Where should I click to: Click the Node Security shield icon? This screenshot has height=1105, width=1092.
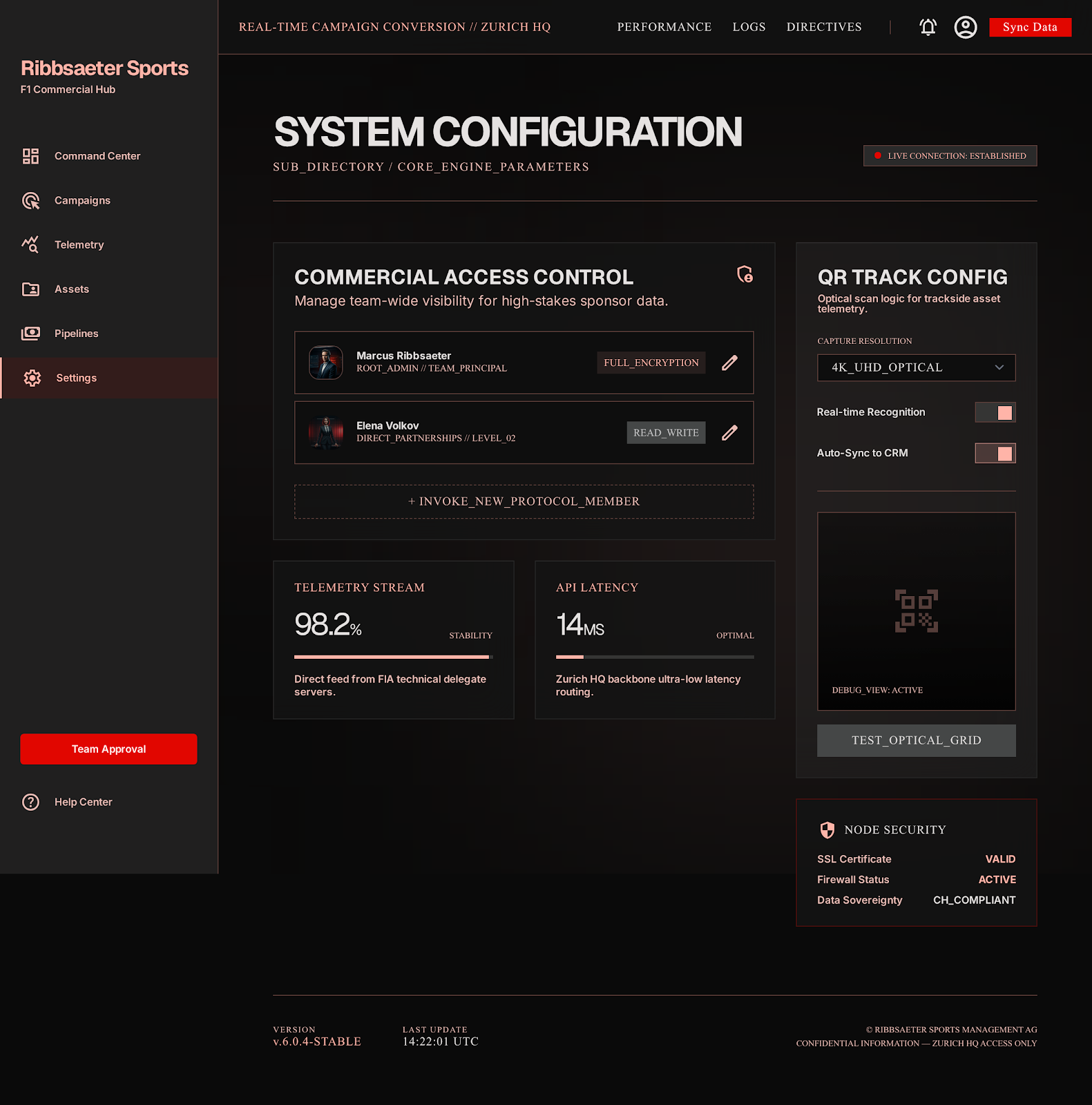pyautogui.click(x=827, y=830)
